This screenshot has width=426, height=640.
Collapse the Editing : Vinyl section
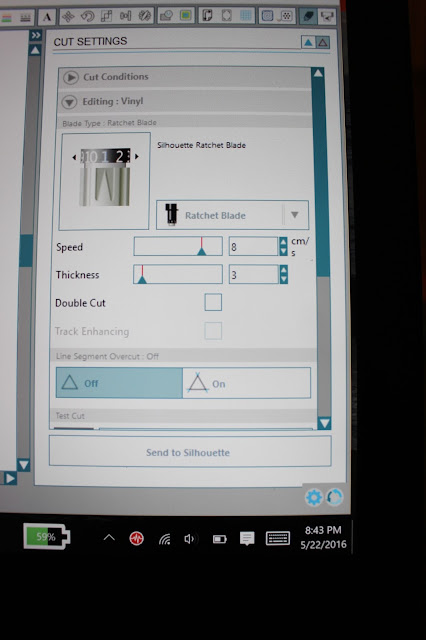click(x=185, y=101)
